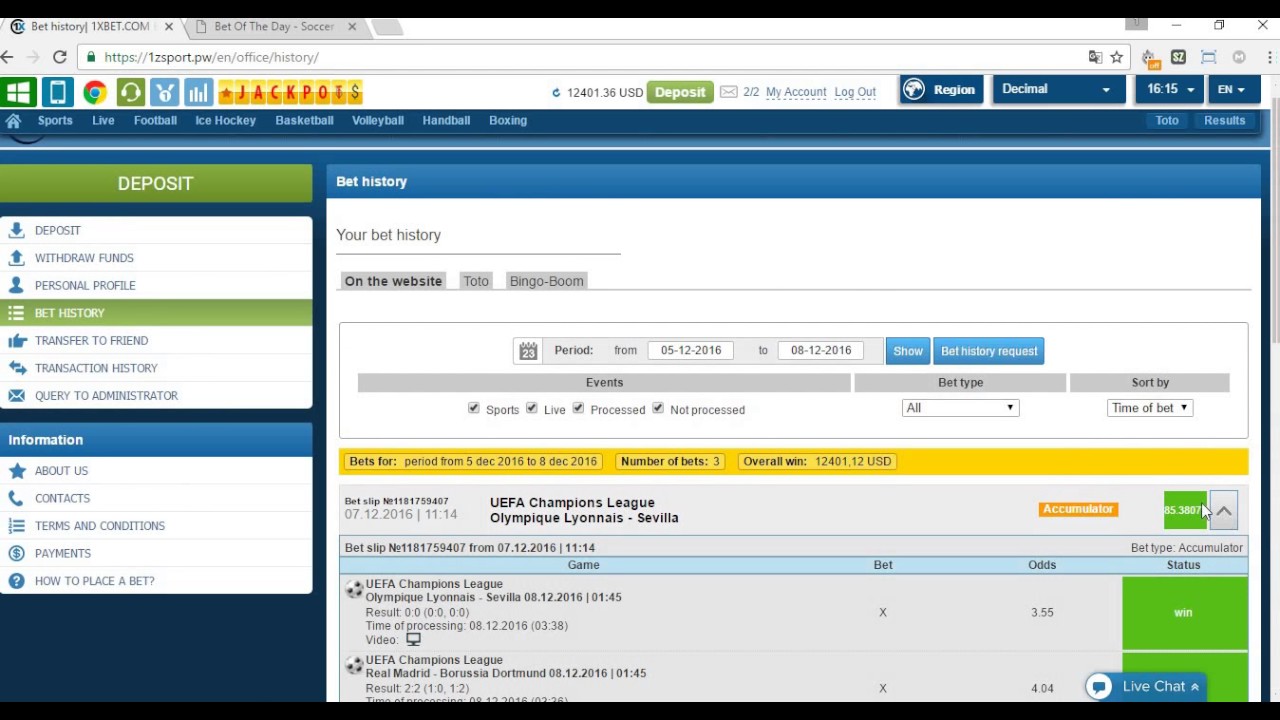
Task: Click the Show button
Action: point(908,351)
